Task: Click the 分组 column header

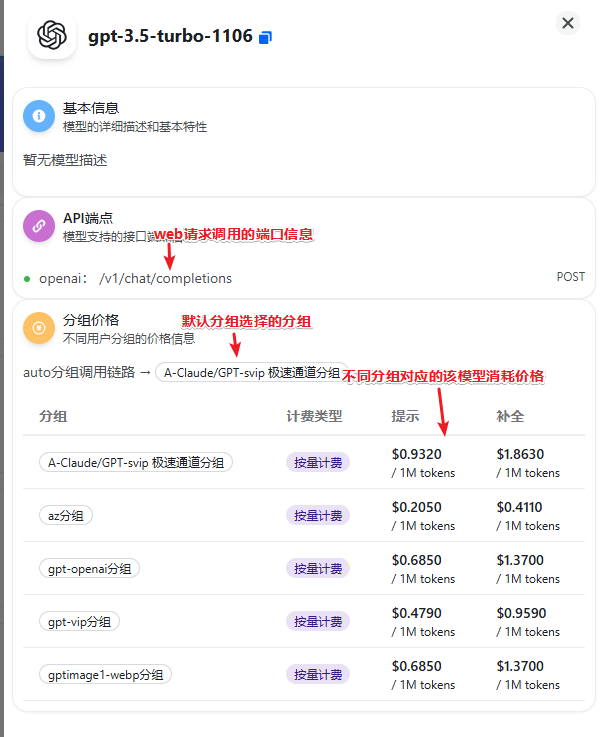Action: coord(53,416)
